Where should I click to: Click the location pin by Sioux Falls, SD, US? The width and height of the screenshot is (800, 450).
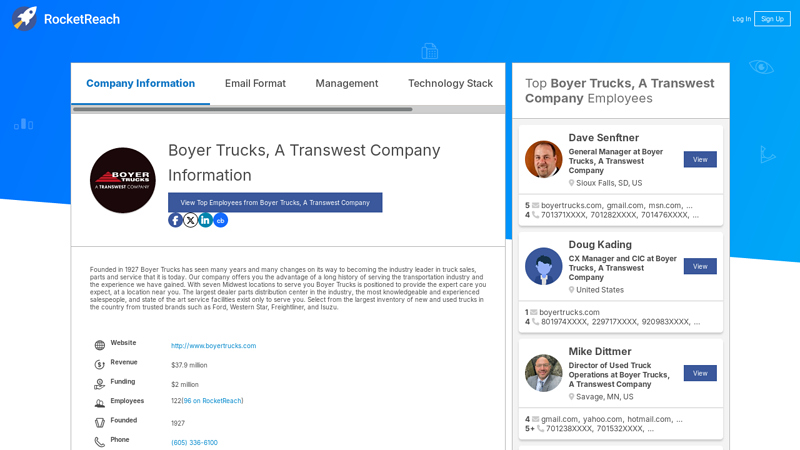click(571, 183)
